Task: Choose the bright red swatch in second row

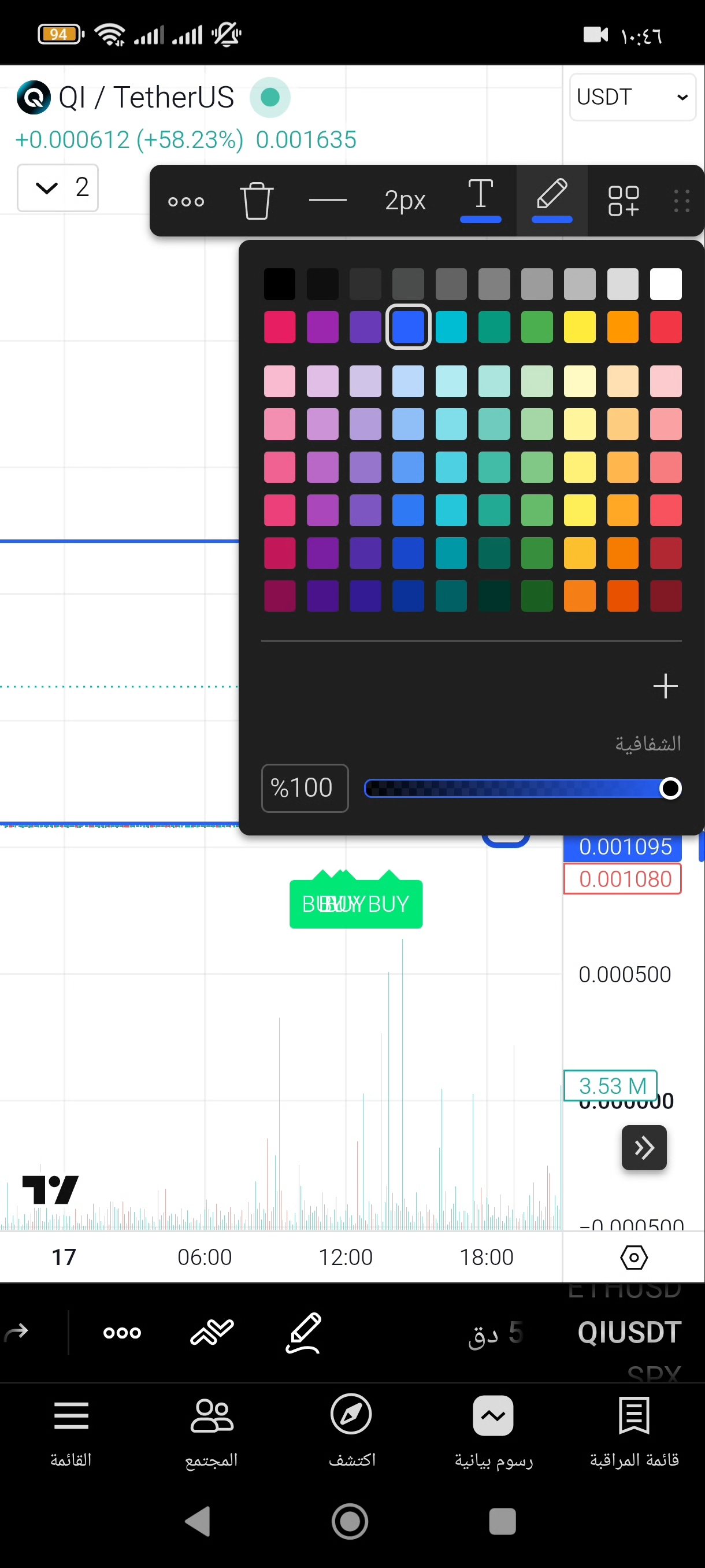Action: point(666,327)
